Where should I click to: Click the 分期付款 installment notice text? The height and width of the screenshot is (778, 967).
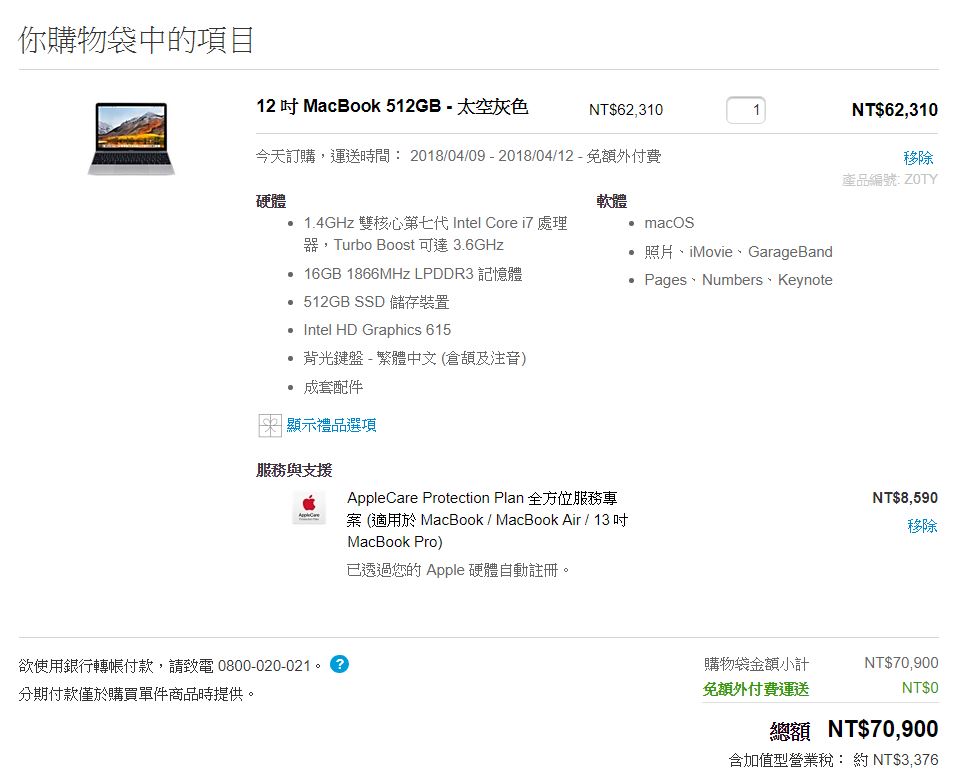[x=137, y=694]
